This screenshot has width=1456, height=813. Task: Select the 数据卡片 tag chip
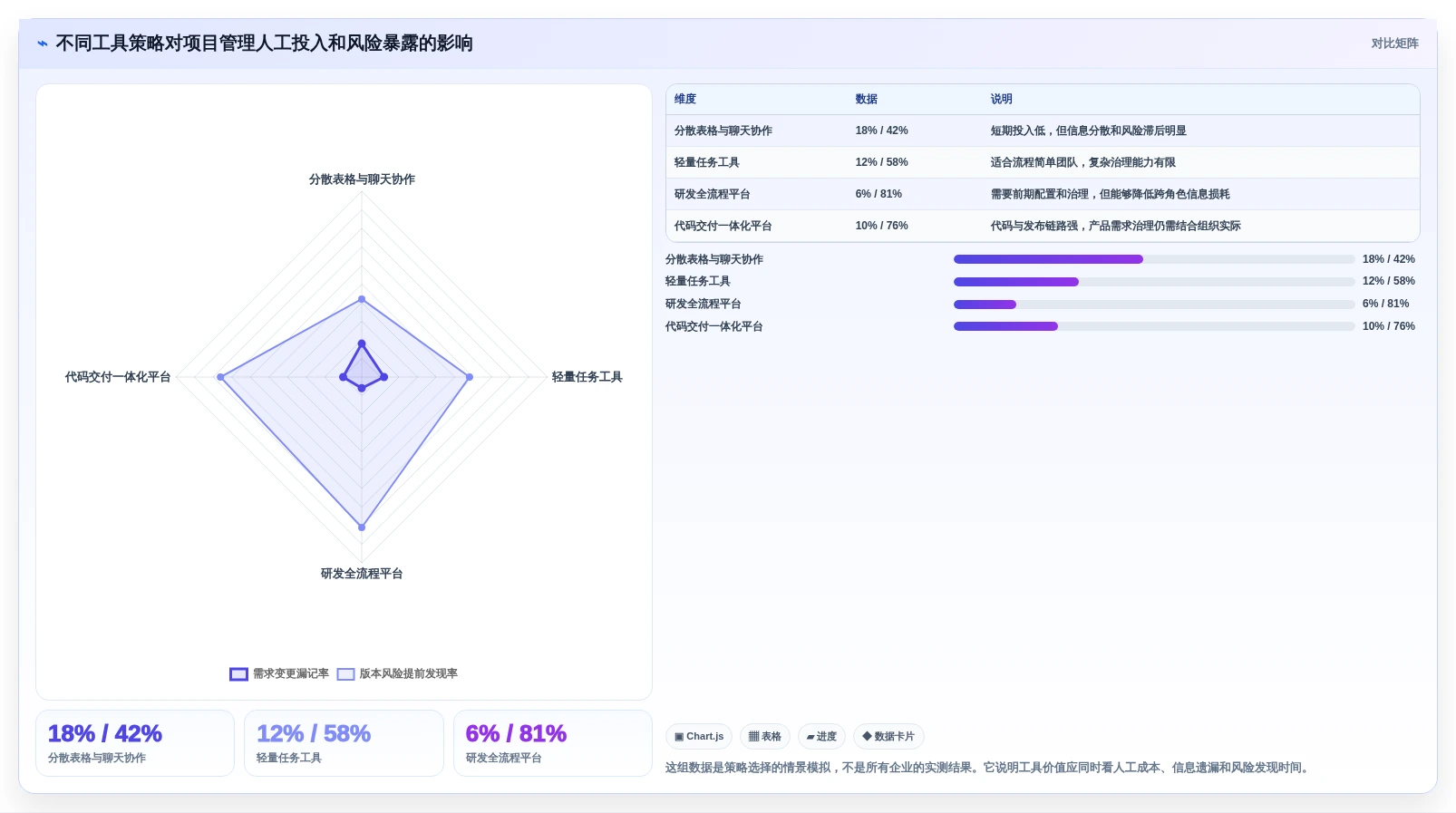888,736
